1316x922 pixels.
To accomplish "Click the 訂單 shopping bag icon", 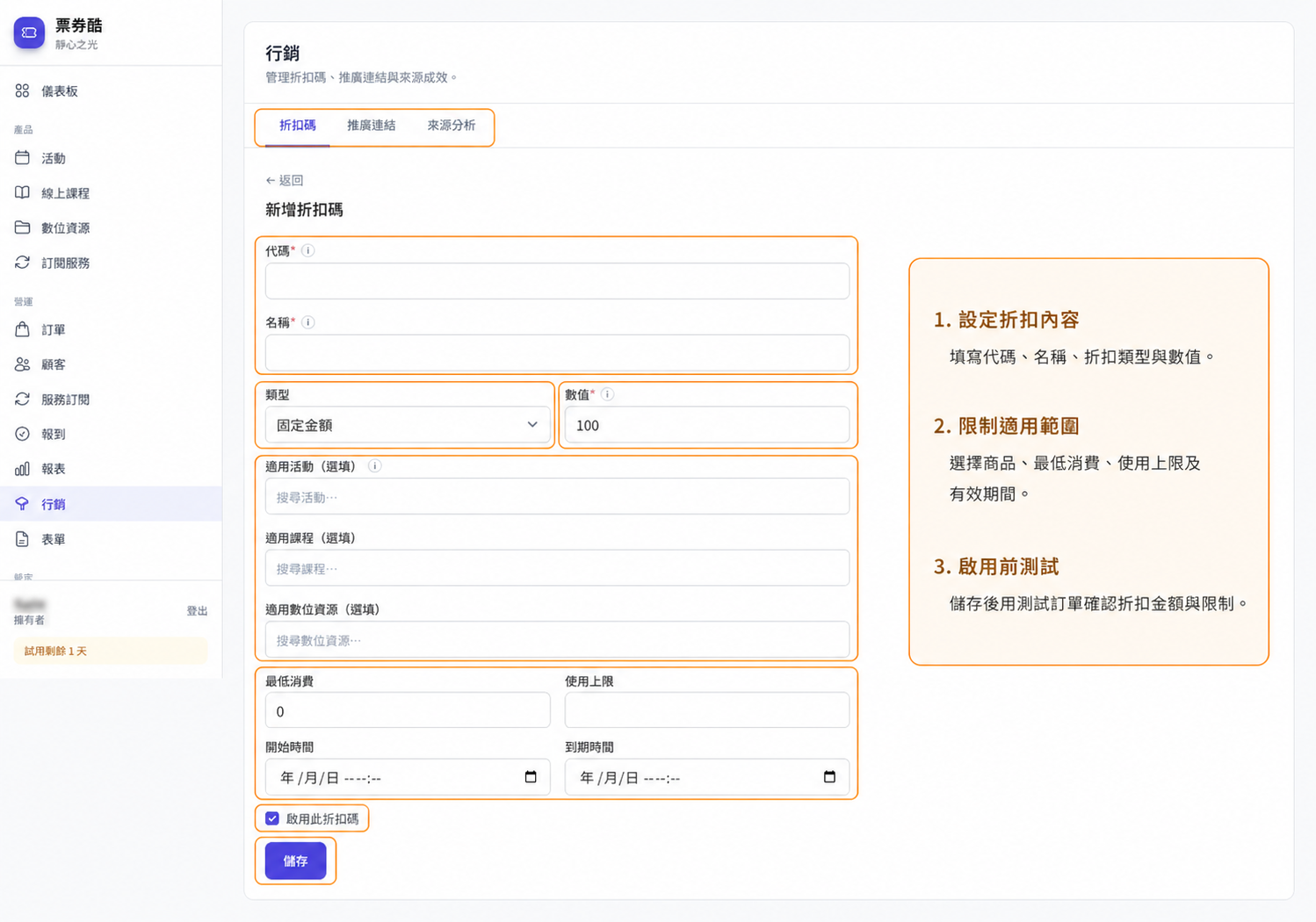I will [x=23, y=329].
